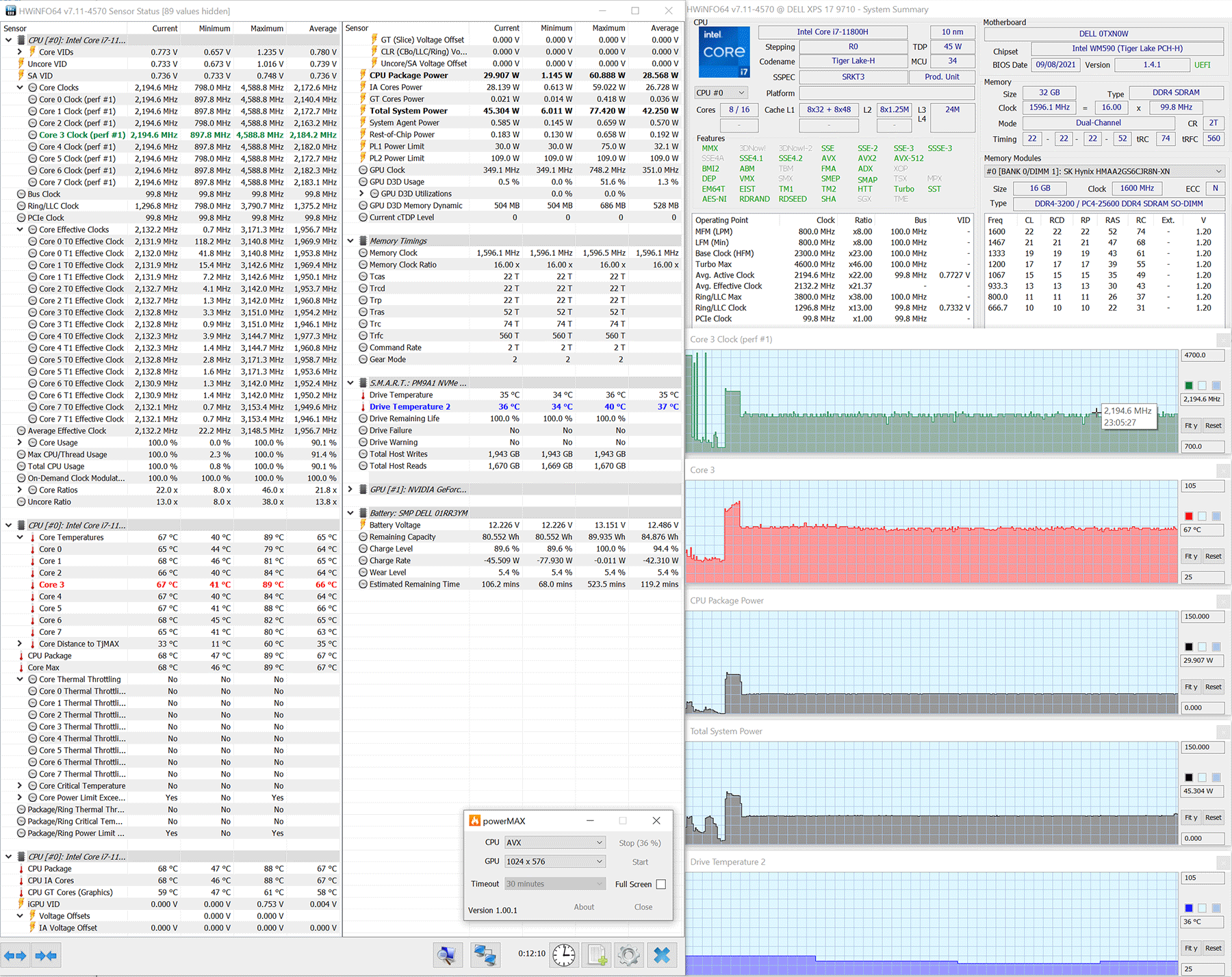Viewport: 1232px width, 977px height.
Task: Collapse the Core Temperatures node
Action: [x=20, y=538]
